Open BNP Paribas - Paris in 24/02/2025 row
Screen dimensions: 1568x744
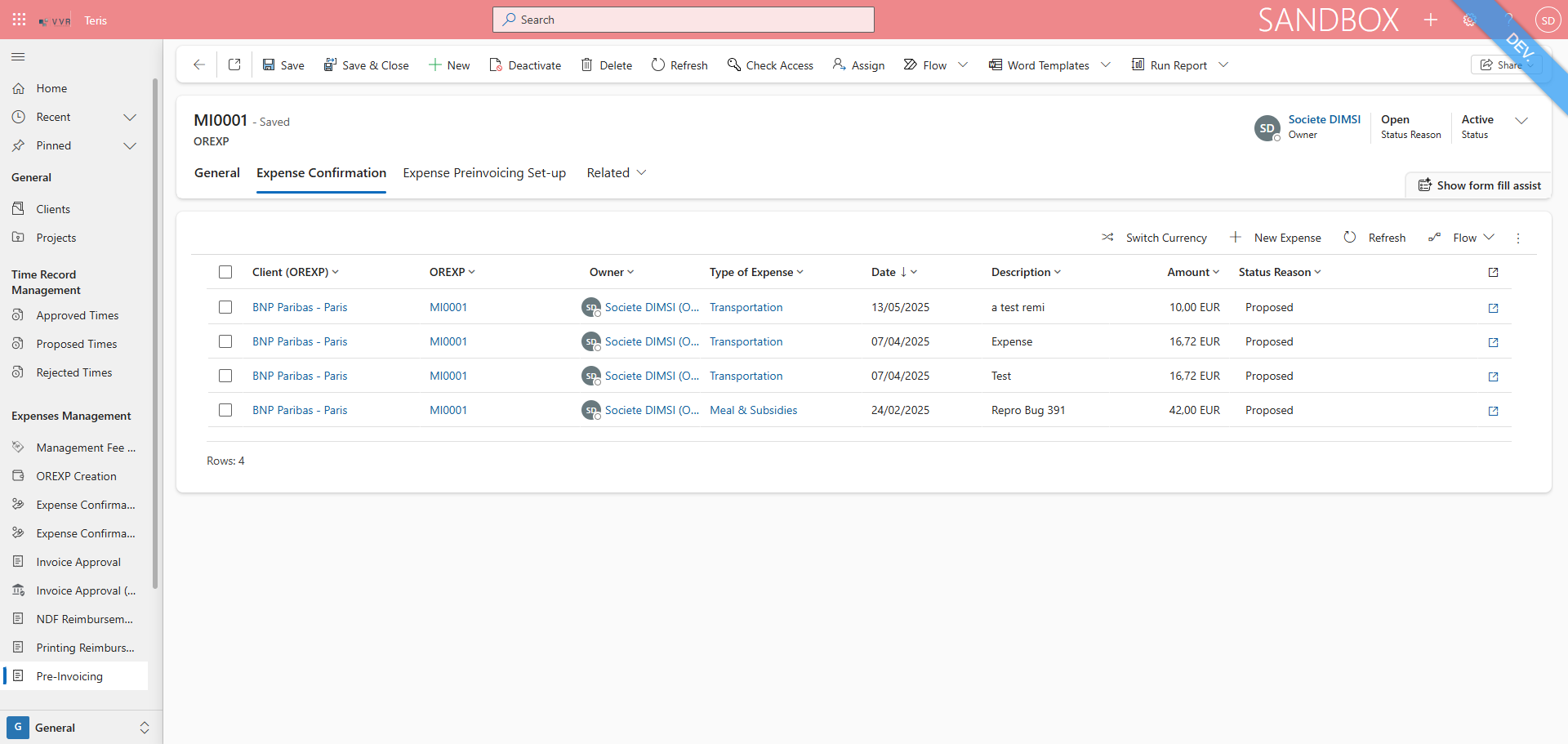(300, 410)
